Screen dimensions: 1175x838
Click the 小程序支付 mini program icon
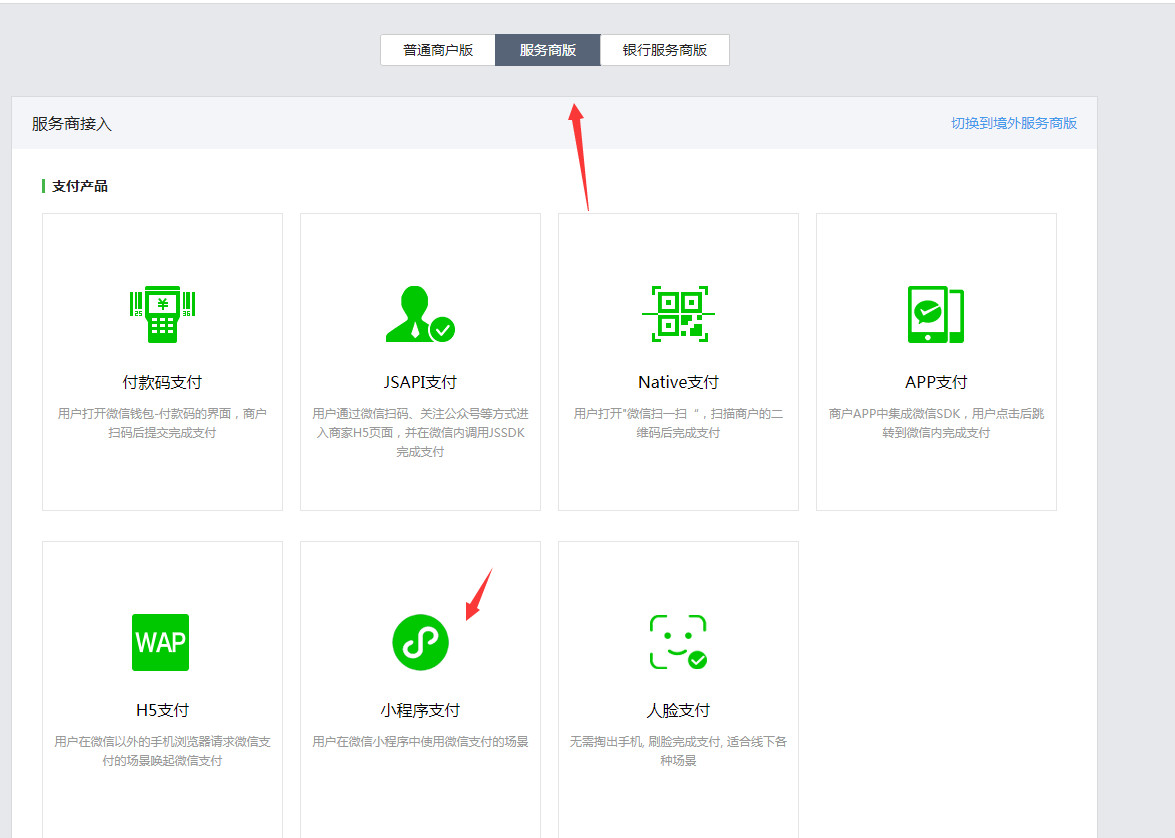[420, 642]
